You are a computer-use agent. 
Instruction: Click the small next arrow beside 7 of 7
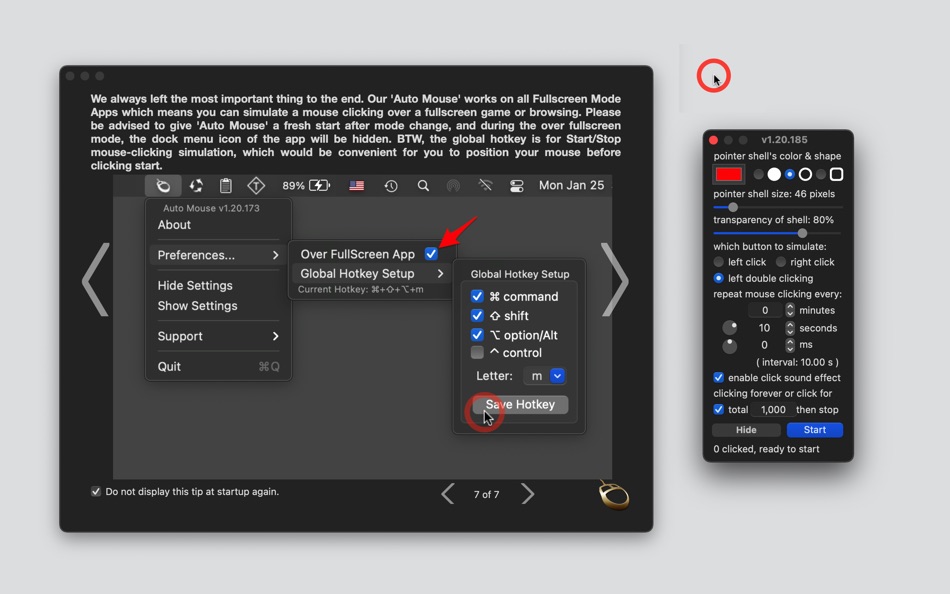[528, 494]
